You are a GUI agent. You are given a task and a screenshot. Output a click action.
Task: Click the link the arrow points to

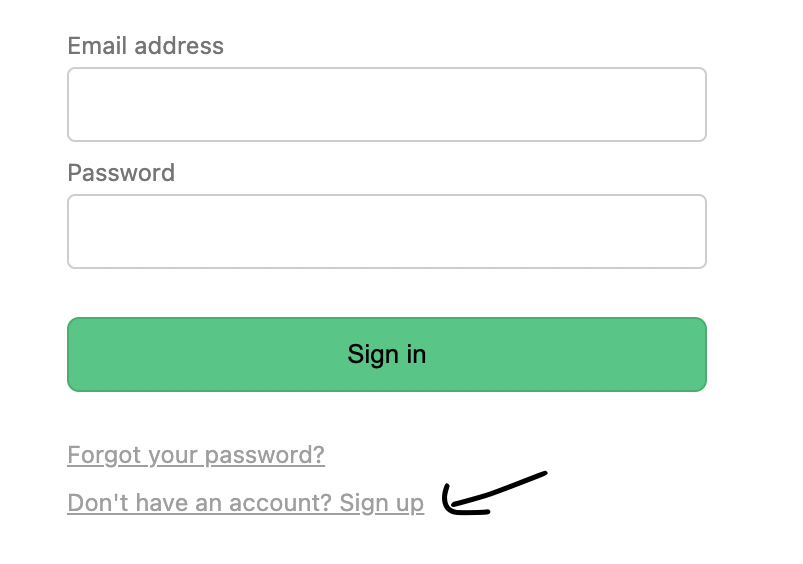[x=245, y=502]
